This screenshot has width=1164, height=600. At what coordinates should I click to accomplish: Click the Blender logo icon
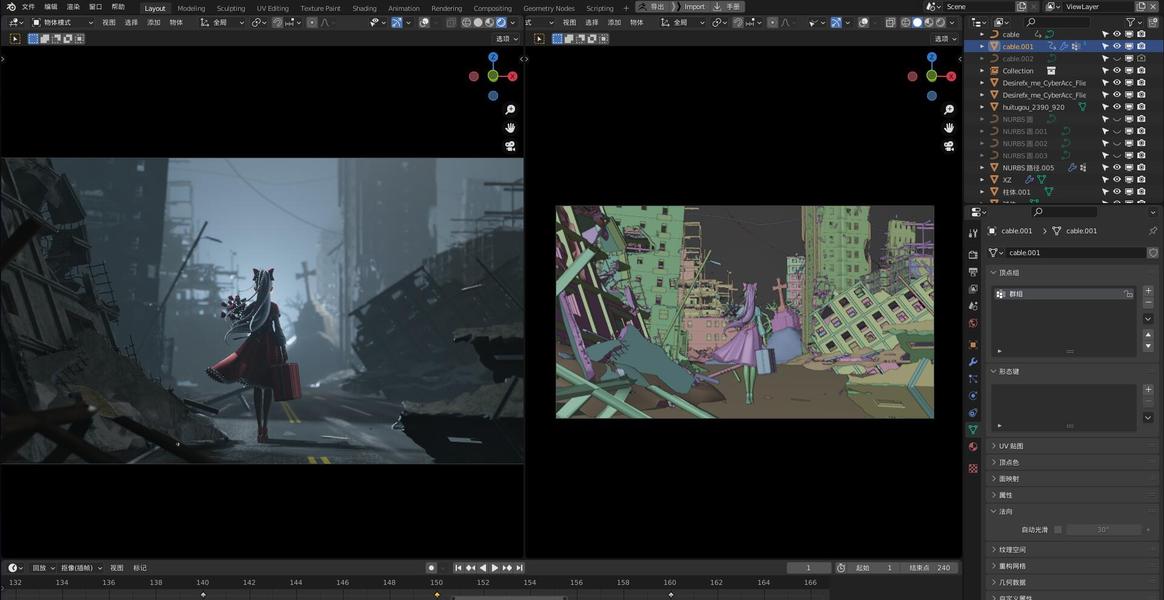(11, 7)
